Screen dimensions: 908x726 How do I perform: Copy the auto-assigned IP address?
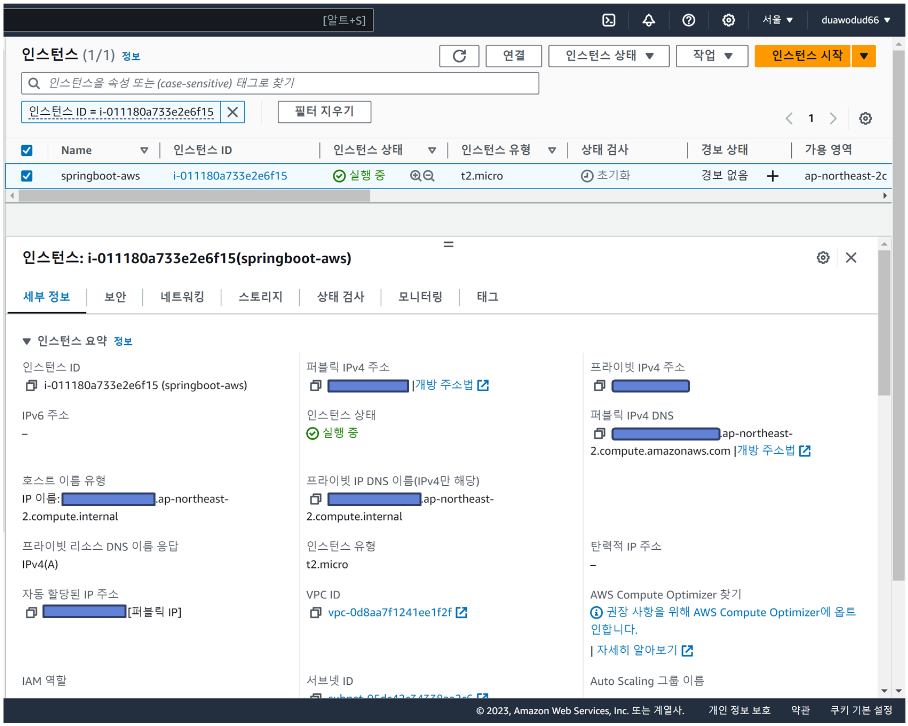(x=31, y=613)
